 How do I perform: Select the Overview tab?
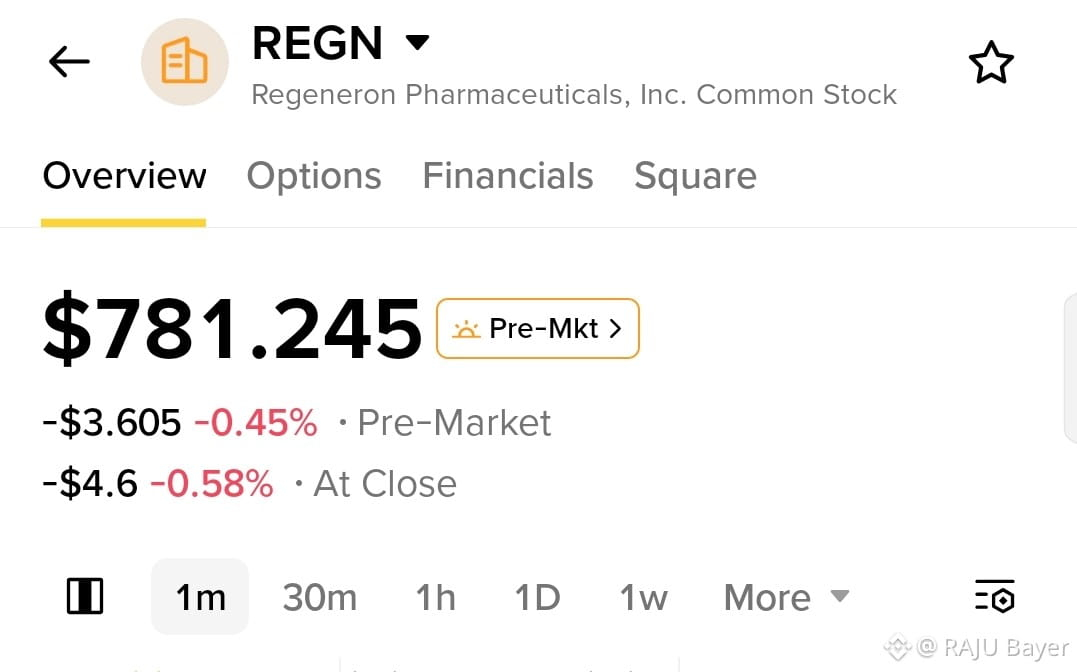coord(124,176)
